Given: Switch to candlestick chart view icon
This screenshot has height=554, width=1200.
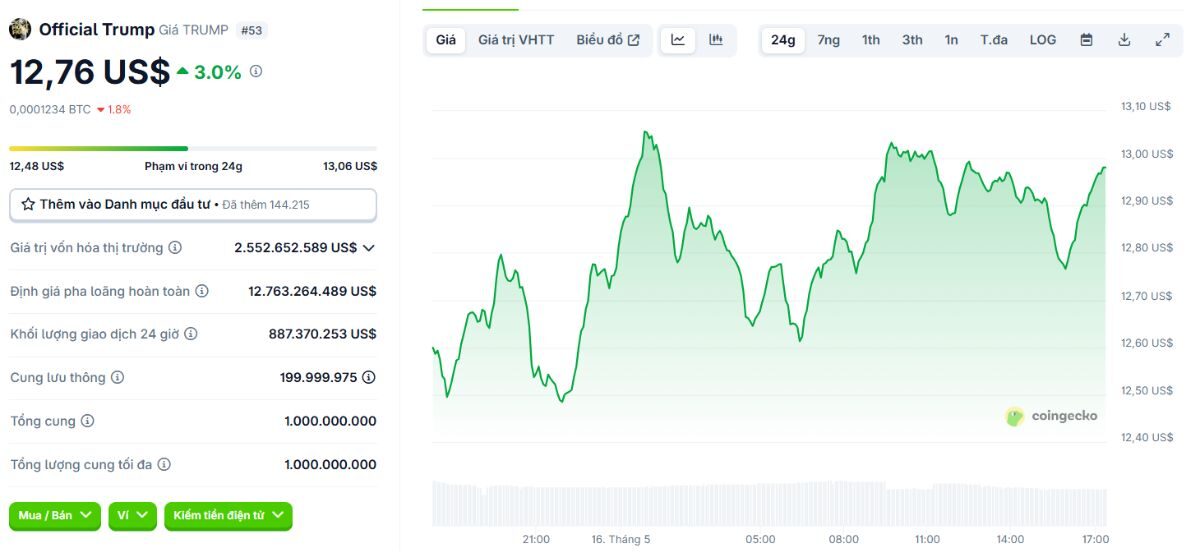Looking at the screenshot, I should pyautogui.click(x=716, y=40).
